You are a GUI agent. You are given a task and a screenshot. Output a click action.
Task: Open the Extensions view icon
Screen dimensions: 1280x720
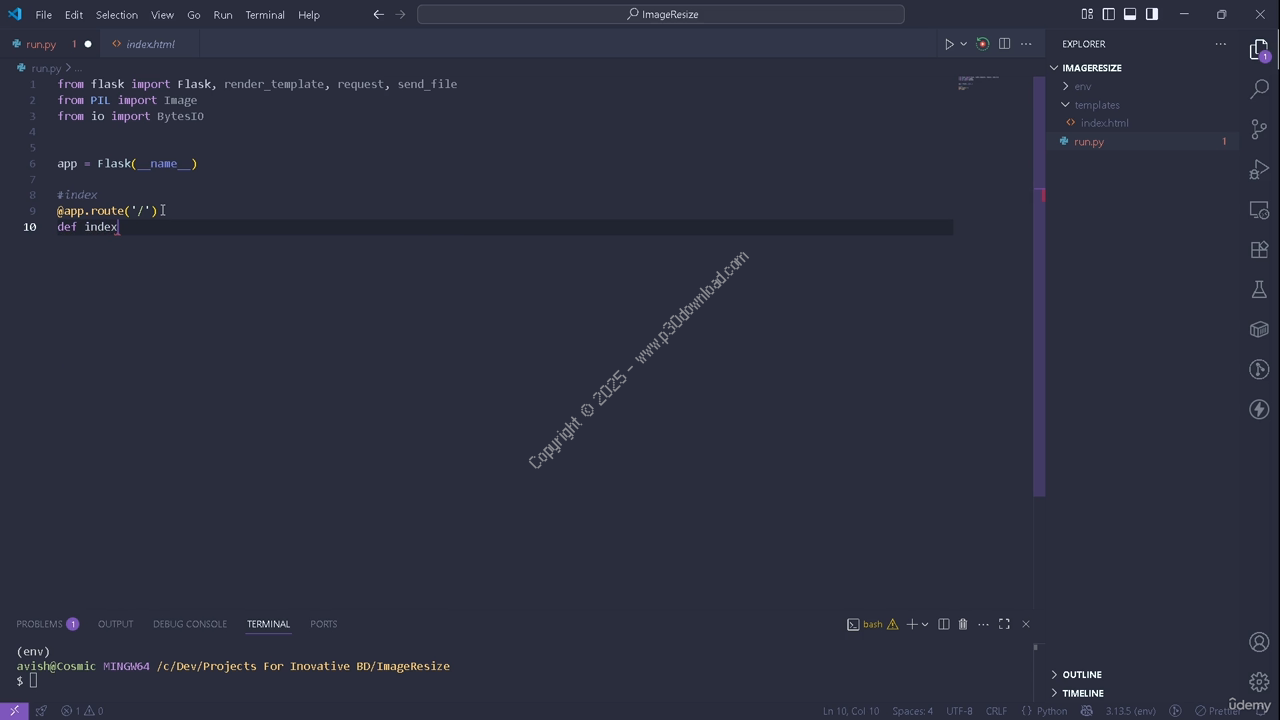pyautogui.click(x=1259, y=250)
